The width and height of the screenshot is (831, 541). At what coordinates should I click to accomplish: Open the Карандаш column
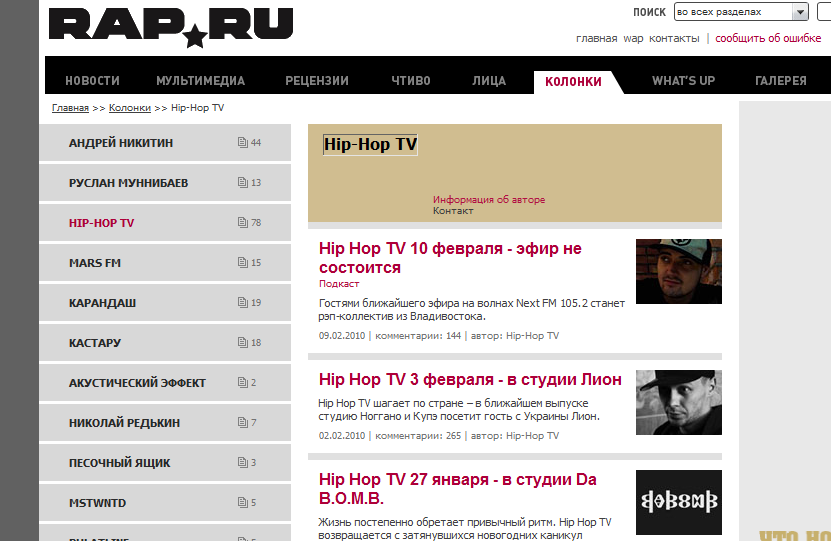point(102,303)
